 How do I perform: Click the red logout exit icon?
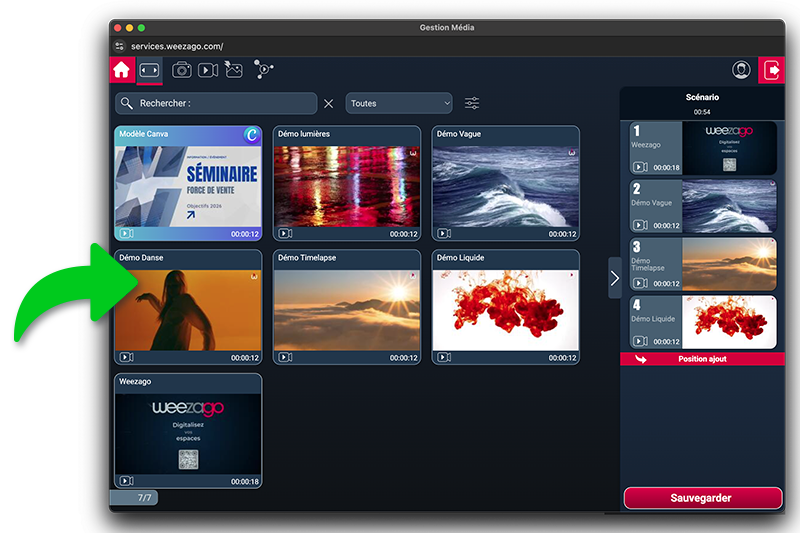(x=772, y=70)
